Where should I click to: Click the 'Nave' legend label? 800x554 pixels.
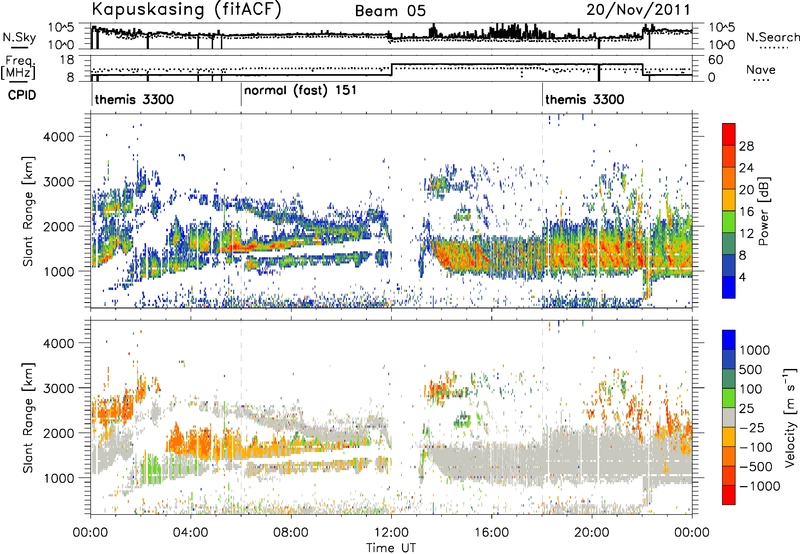coord(761,69)
